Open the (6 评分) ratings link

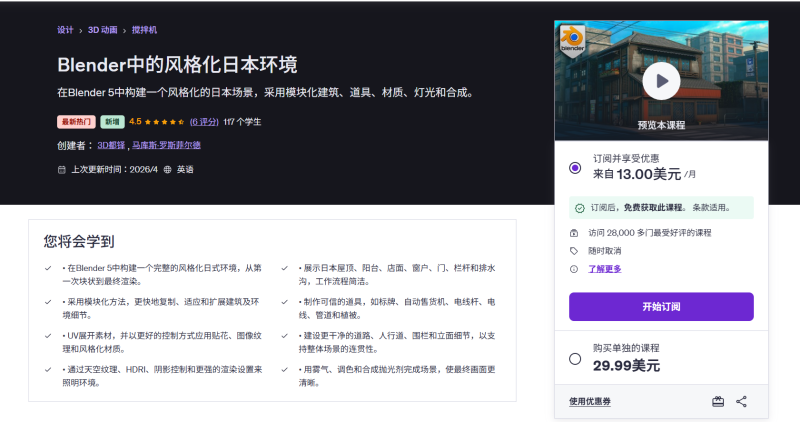point(204,121)
